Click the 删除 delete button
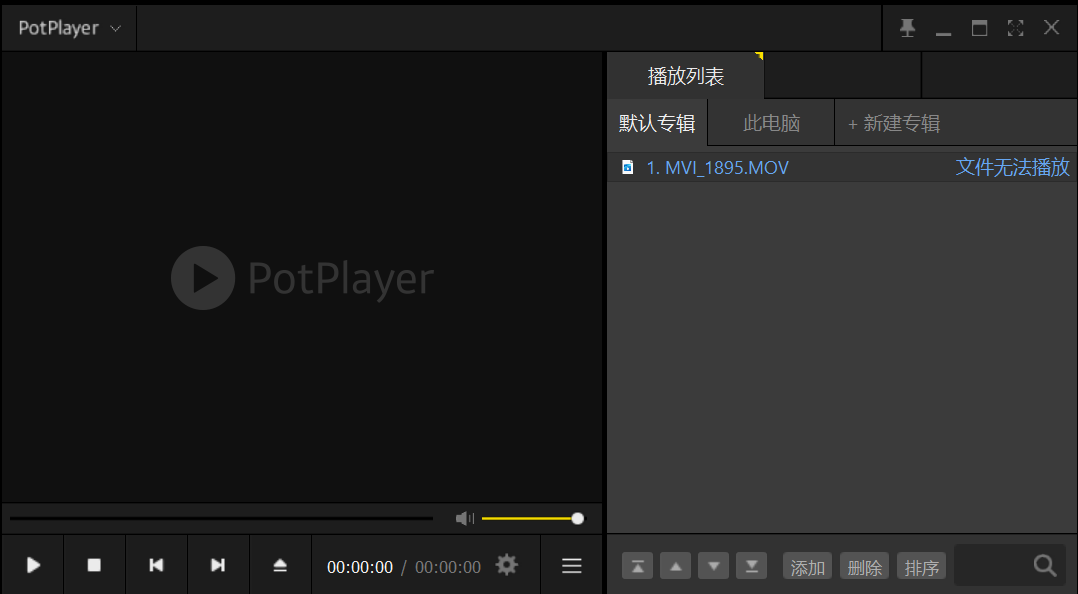1078x594 pixels. coord(865,566)
